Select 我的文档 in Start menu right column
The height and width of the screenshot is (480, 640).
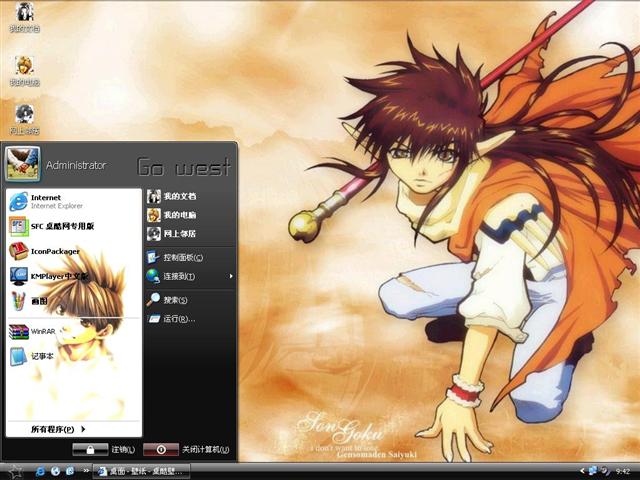[x=190, y=196]
